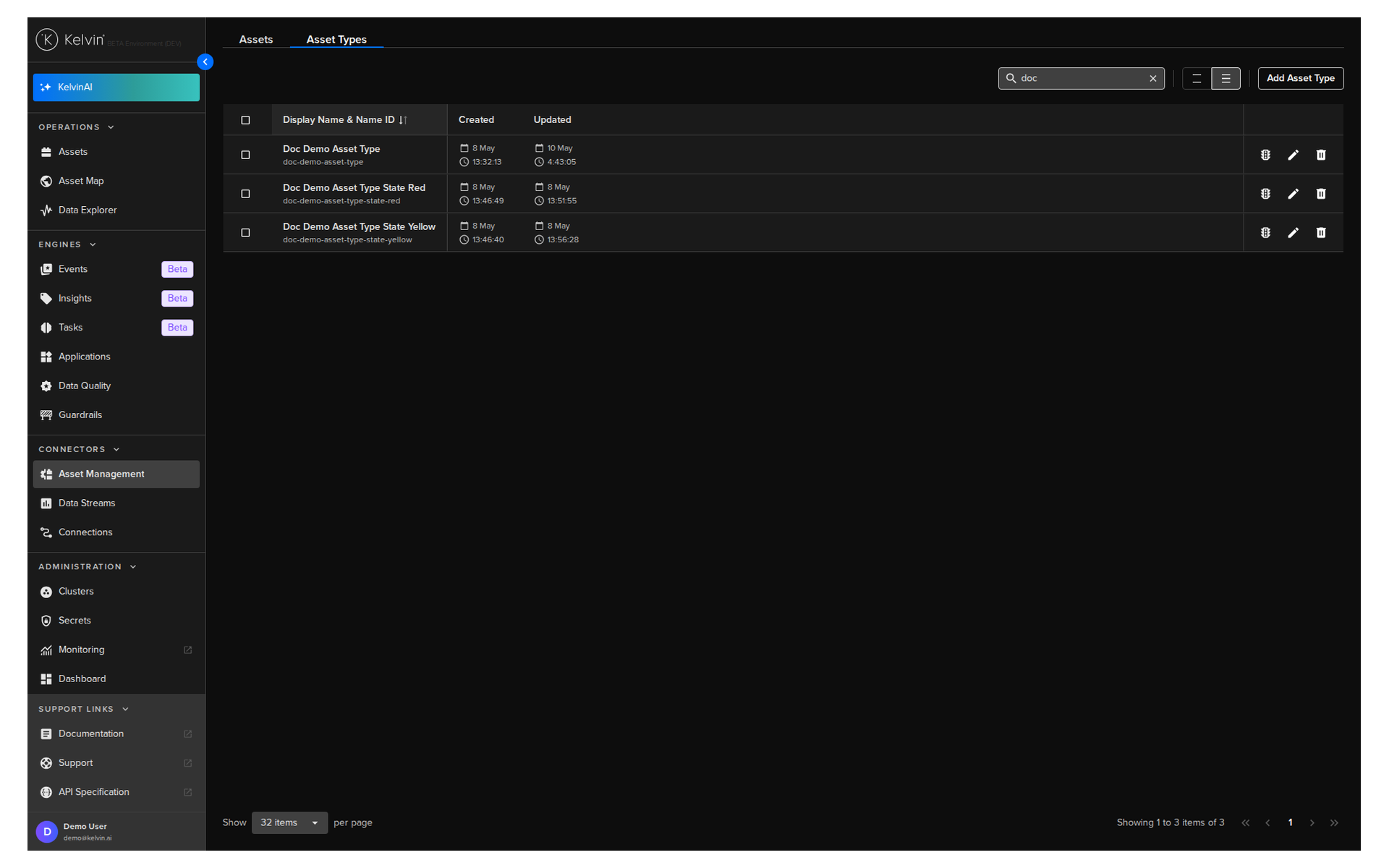This screenshot has height=868, width=1389.
Task: Open Doc Demo Asset Type entry
Action: [x=331, y=149]
